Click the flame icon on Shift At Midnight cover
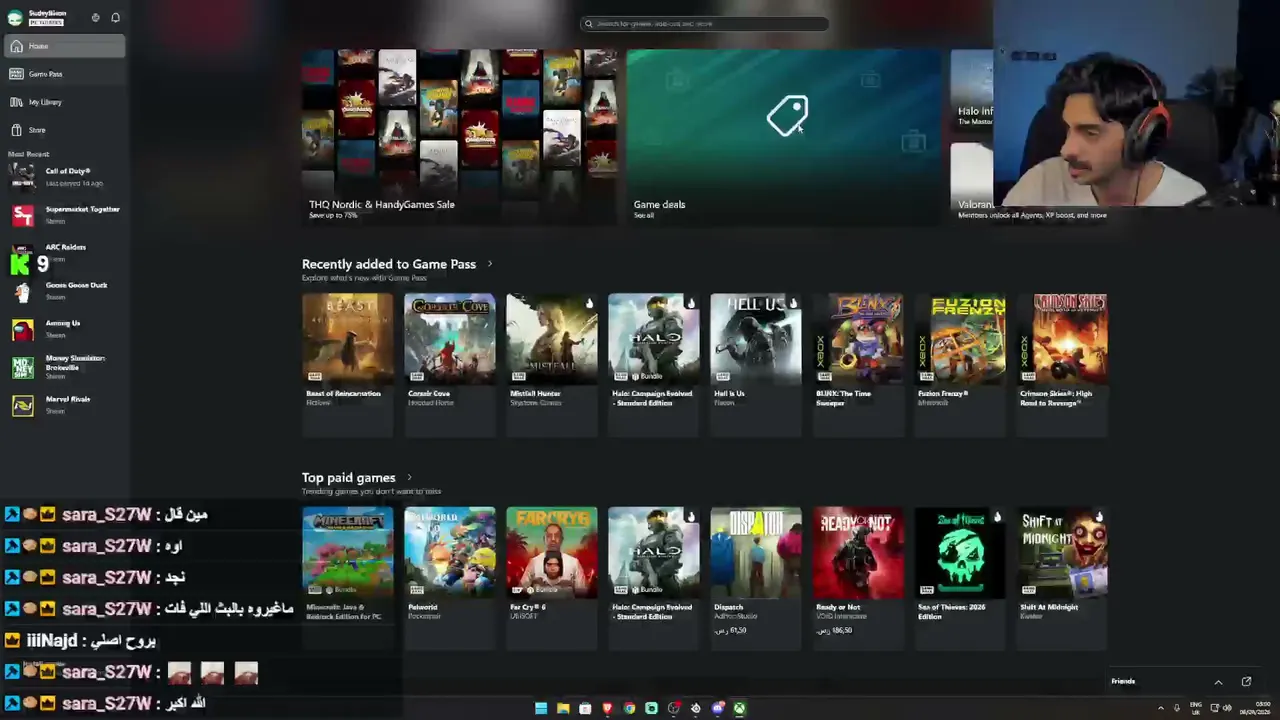Viewport: 1280px width, 720px height. click(x=1099, y=517)
